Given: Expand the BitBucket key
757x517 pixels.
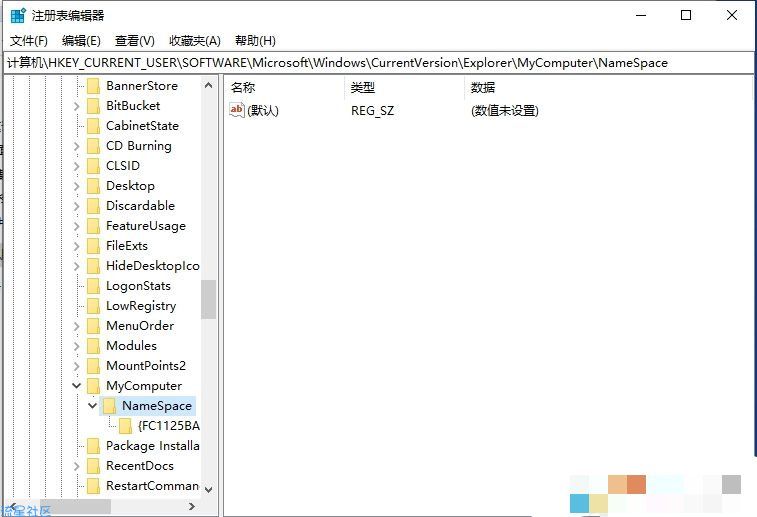Looking at the screenshot, I should pyautogui.click(x=77, y=106).
